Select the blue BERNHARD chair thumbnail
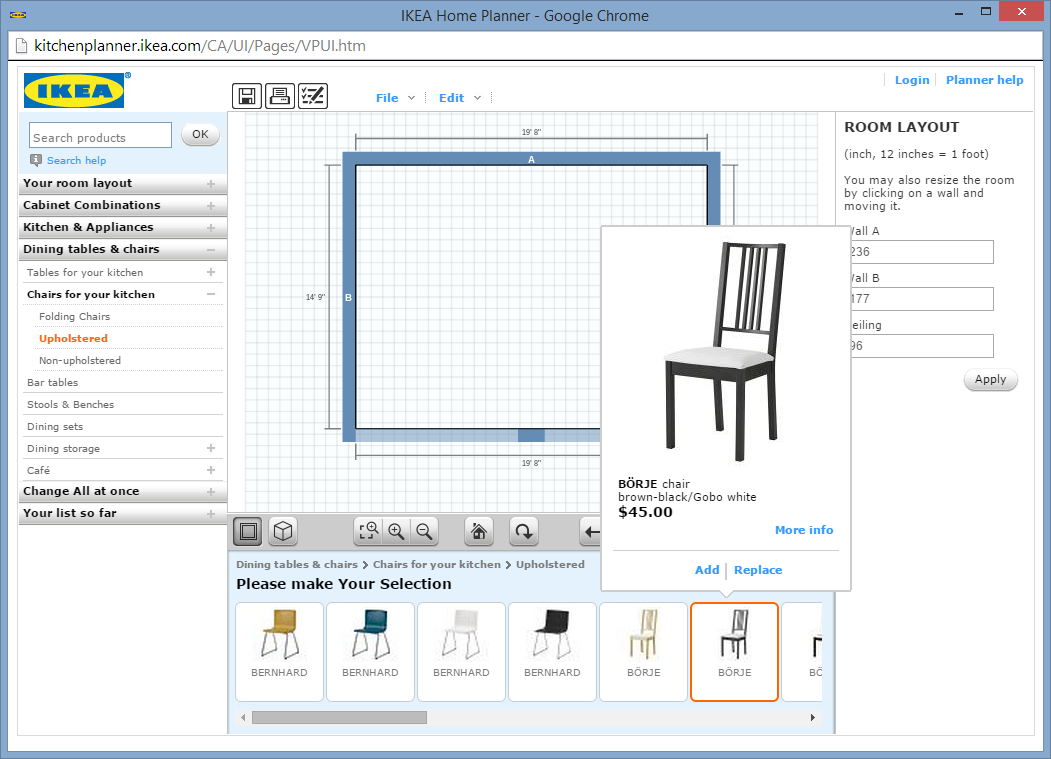1051x759 pixels. (370, 652)
